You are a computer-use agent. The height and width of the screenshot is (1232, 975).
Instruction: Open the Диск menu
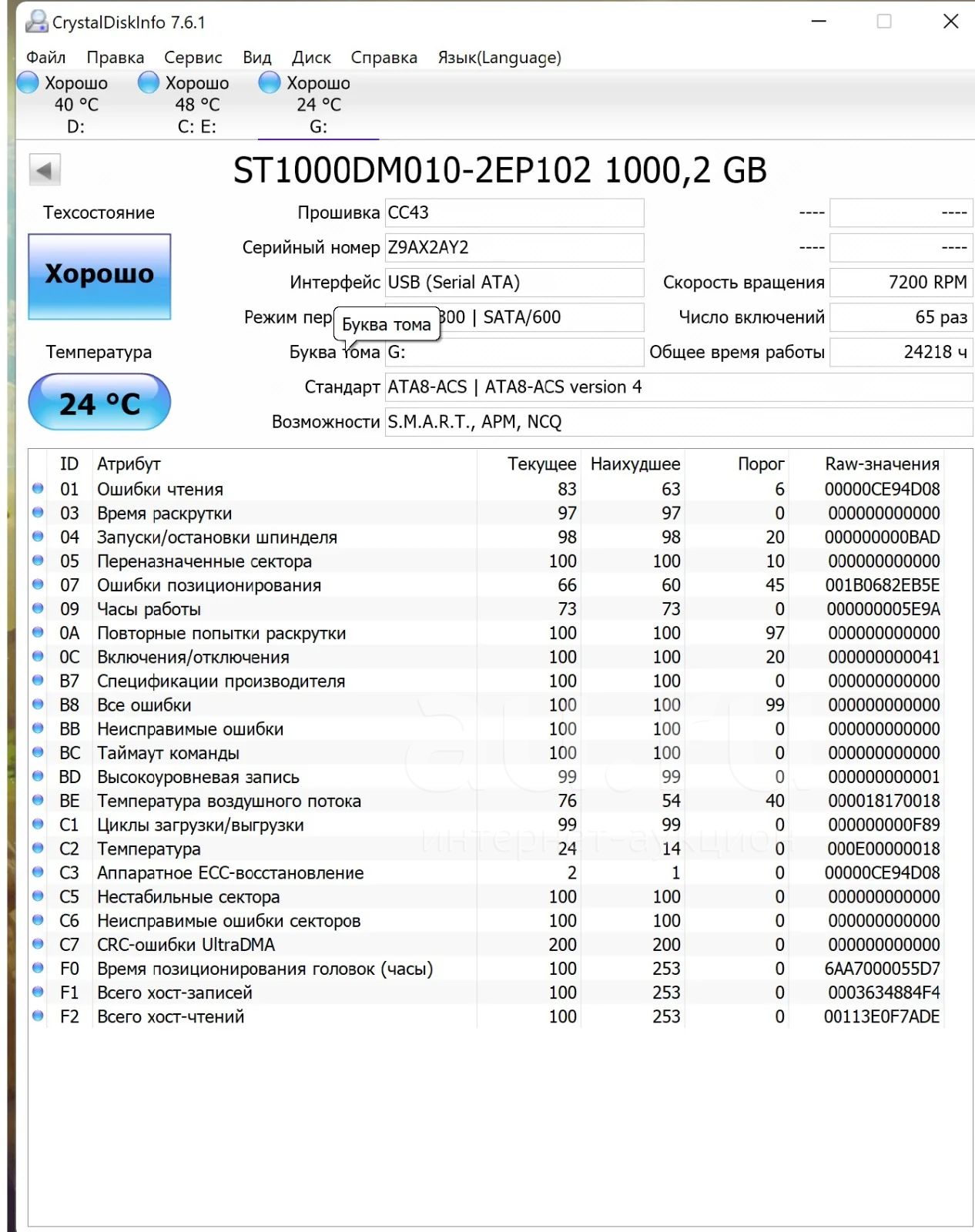[x=311, y=58]
